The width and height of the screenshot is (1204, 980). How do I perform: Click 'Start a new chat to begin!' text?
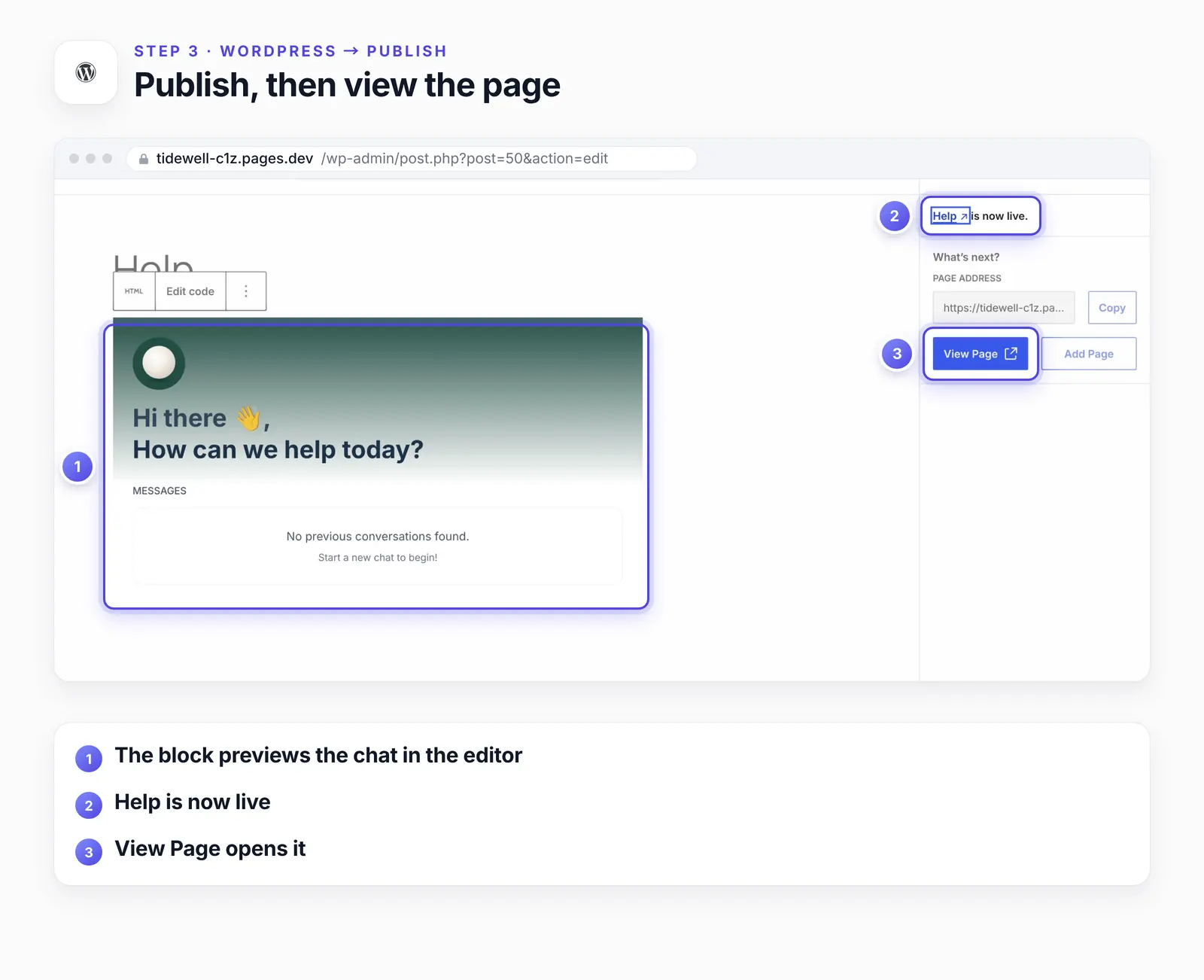pyautogui.click(x=378, y=558)
